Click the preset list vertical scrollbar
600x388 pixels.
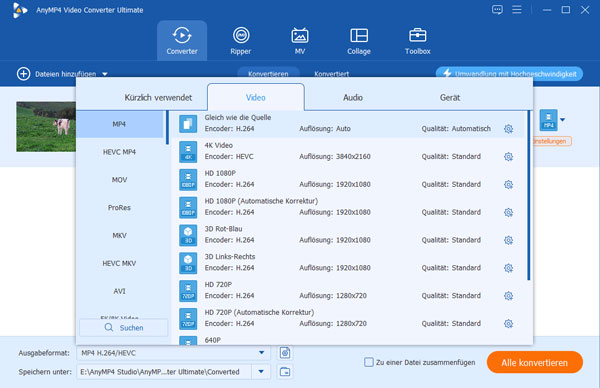[x=529, y=195]
